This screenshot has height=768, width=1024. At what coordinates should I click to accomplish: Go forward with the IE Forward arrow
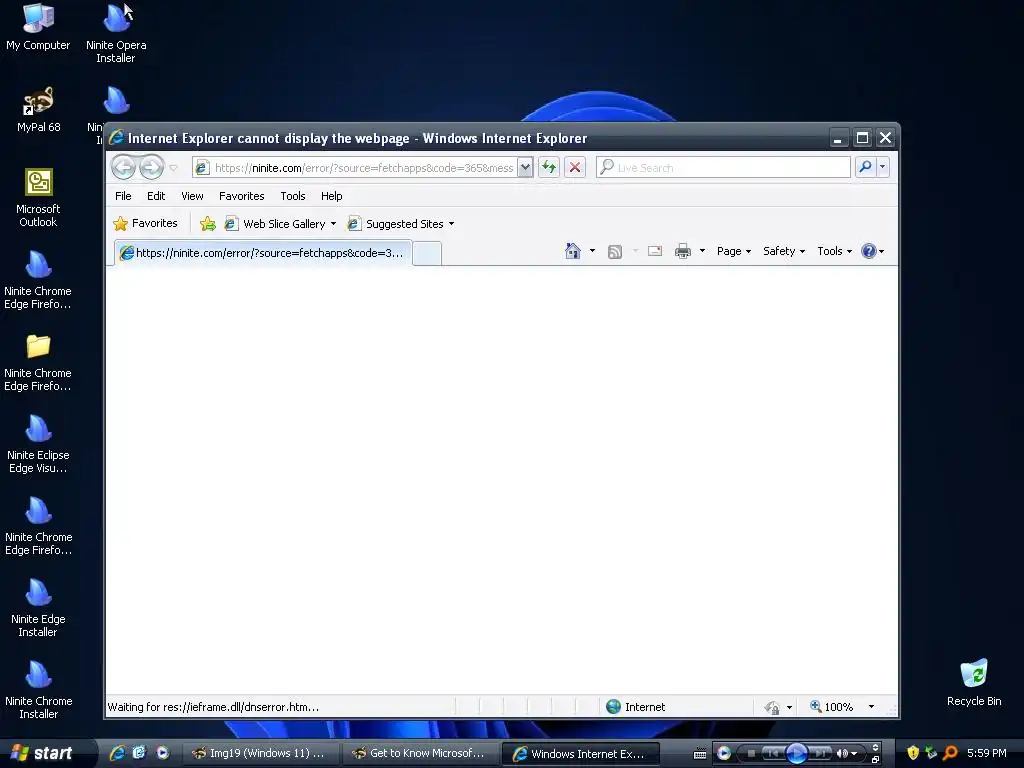152,167
